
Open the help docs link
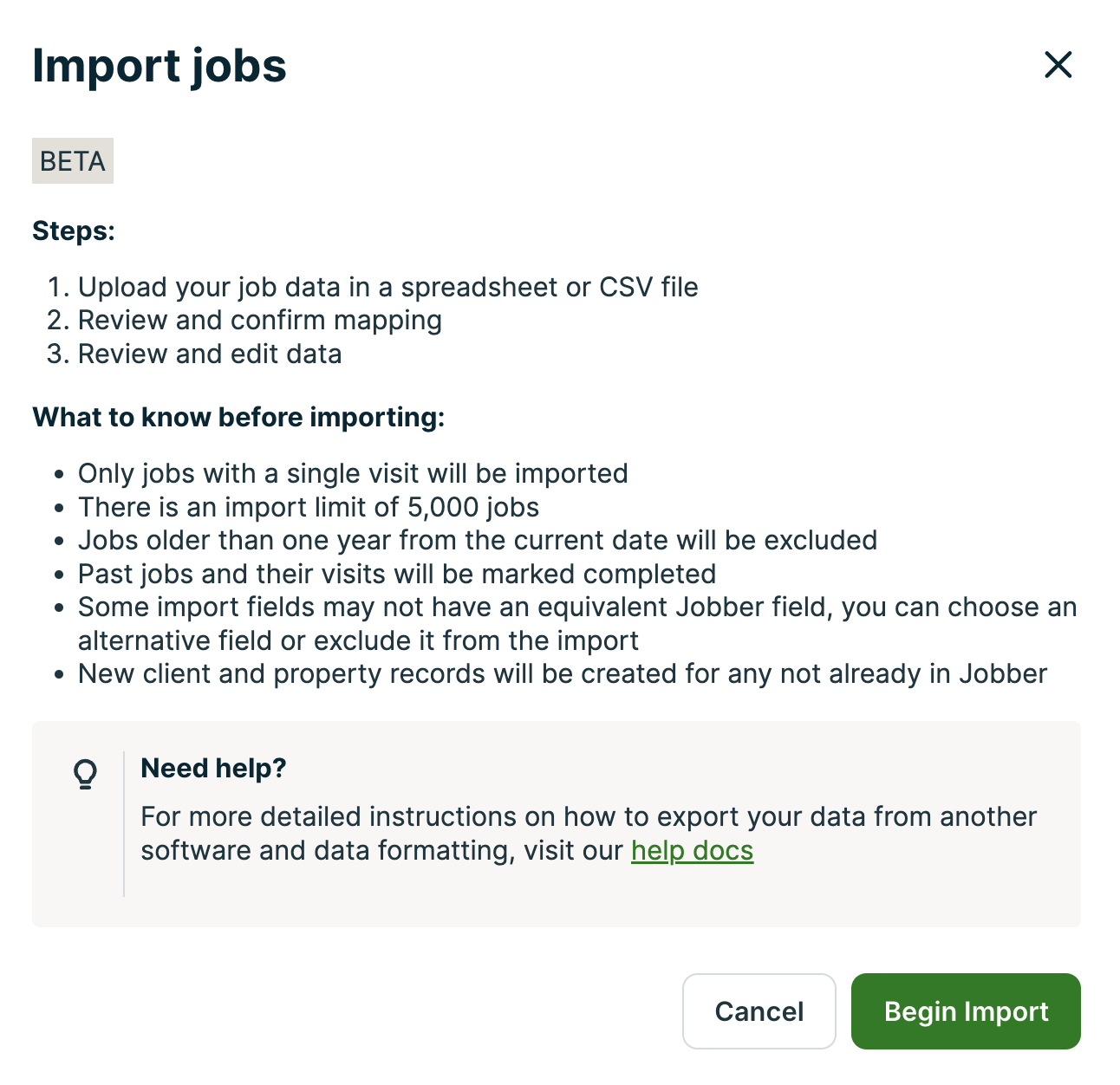692,850
